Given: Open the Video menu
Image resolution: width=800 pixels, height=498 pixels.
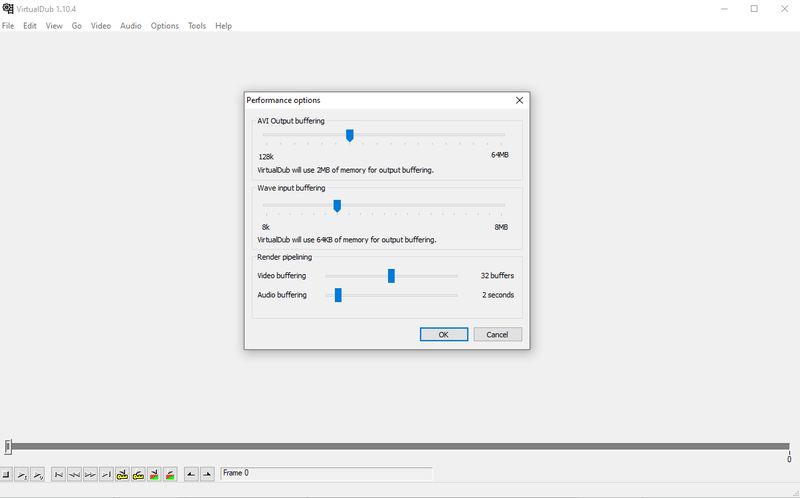Looking at the screenshot, I should 101,26.
